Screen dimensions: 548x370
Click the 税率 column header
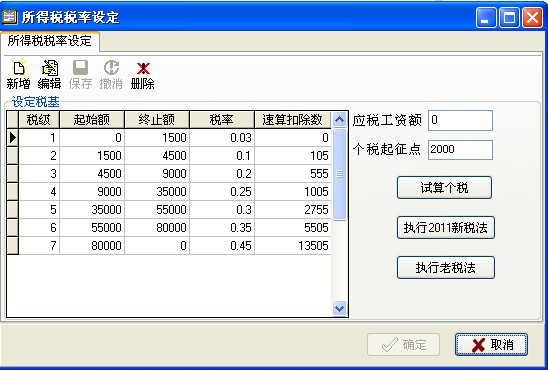(222, 120)
